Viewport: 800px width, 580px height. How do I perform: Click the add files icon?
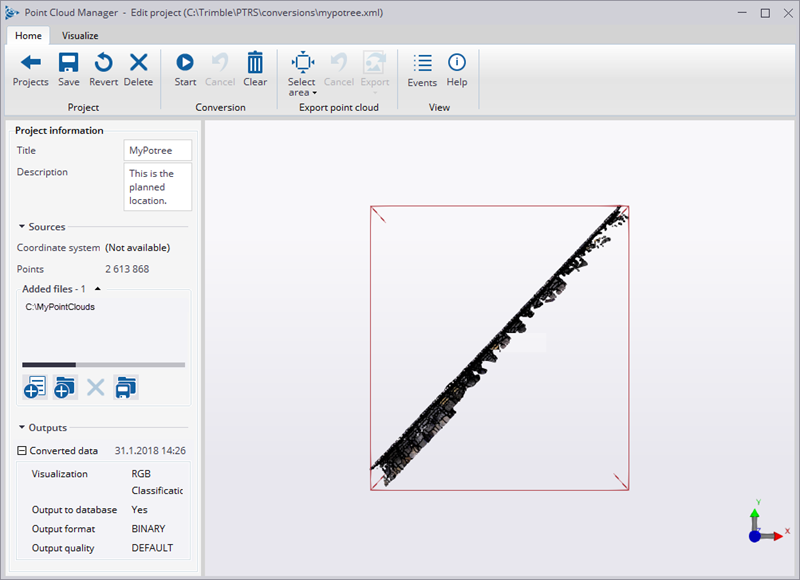[x=35, y=387]
